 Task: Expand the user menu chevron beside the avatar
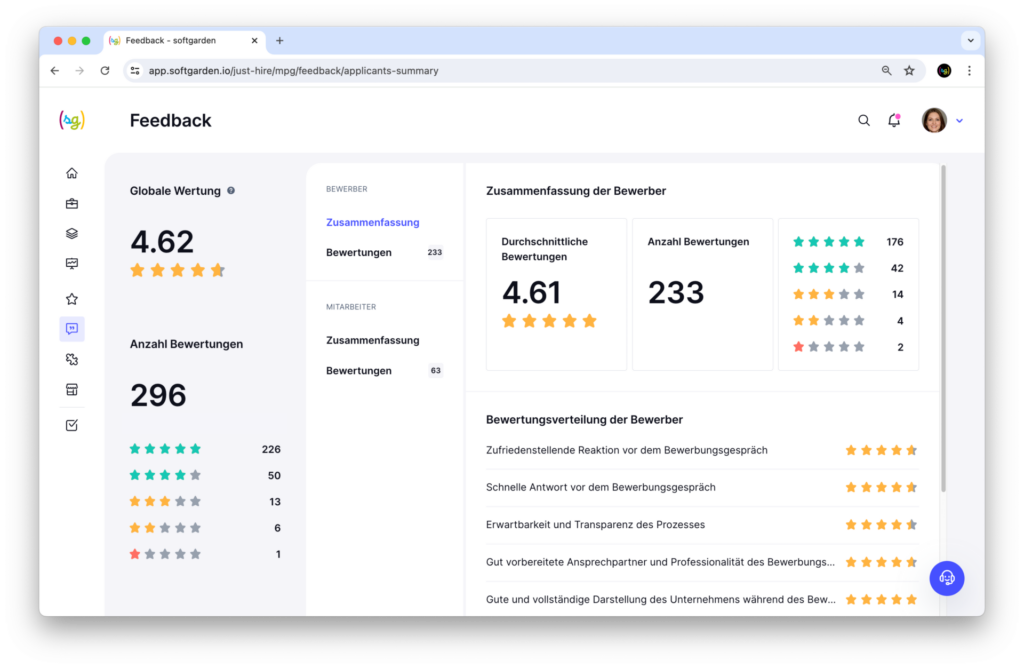(960, 121)
